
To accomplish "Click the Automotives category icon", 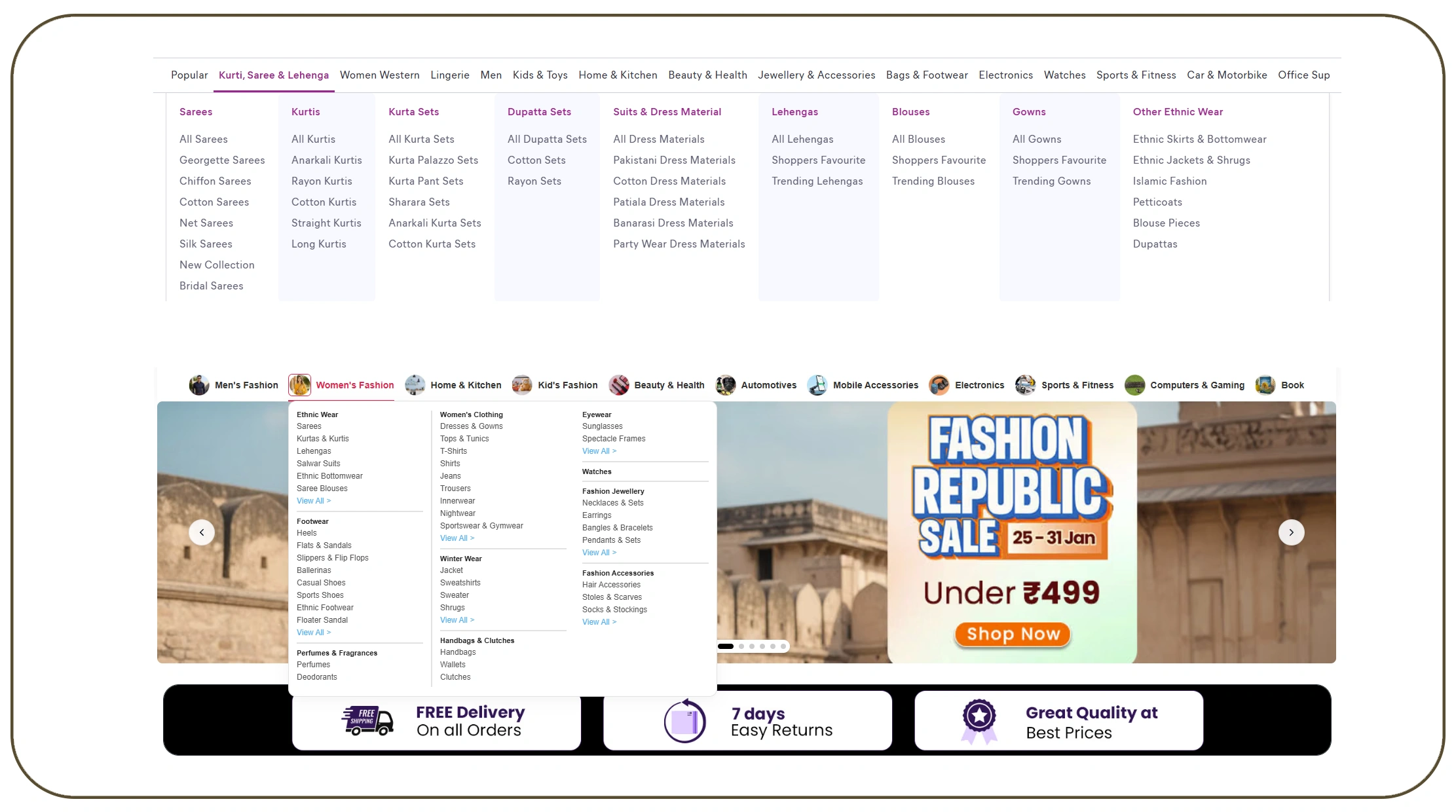I will click(x=726, y=385).
